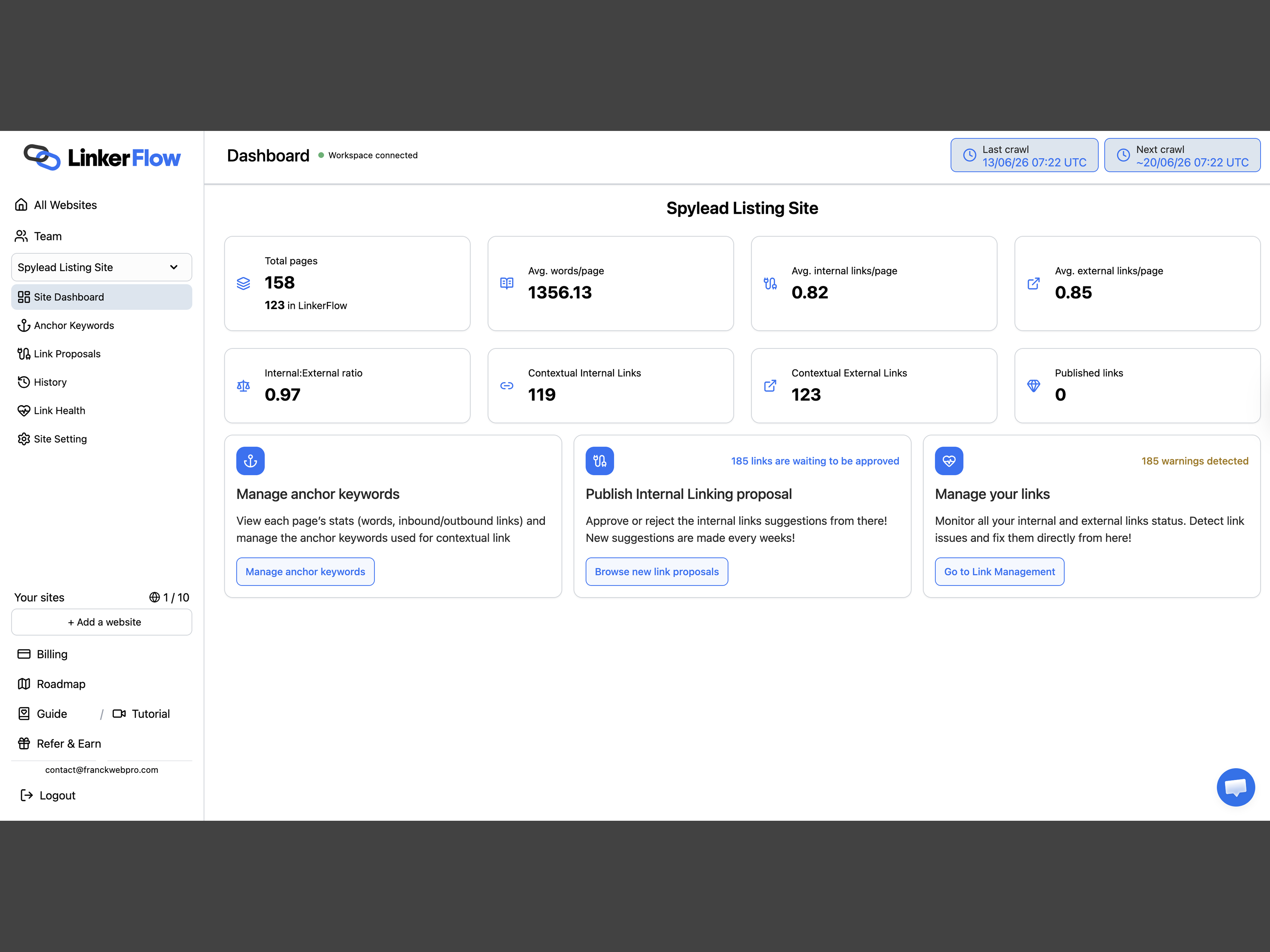The width and height of the screenshot is (1270, 952).
Task: Click the clock icon in Last crawl badge
Action: pos(969,155)
